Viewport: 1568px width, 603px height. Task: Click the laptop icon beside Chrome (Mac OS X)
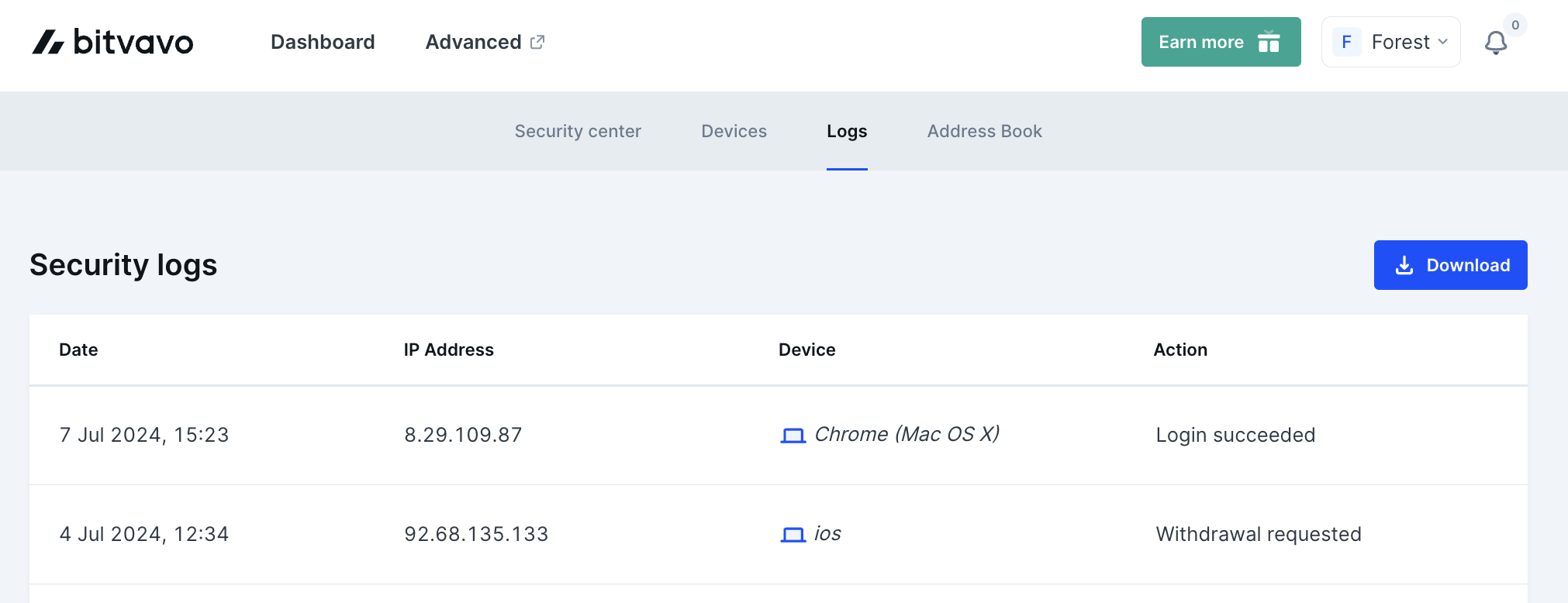point(793,436)
